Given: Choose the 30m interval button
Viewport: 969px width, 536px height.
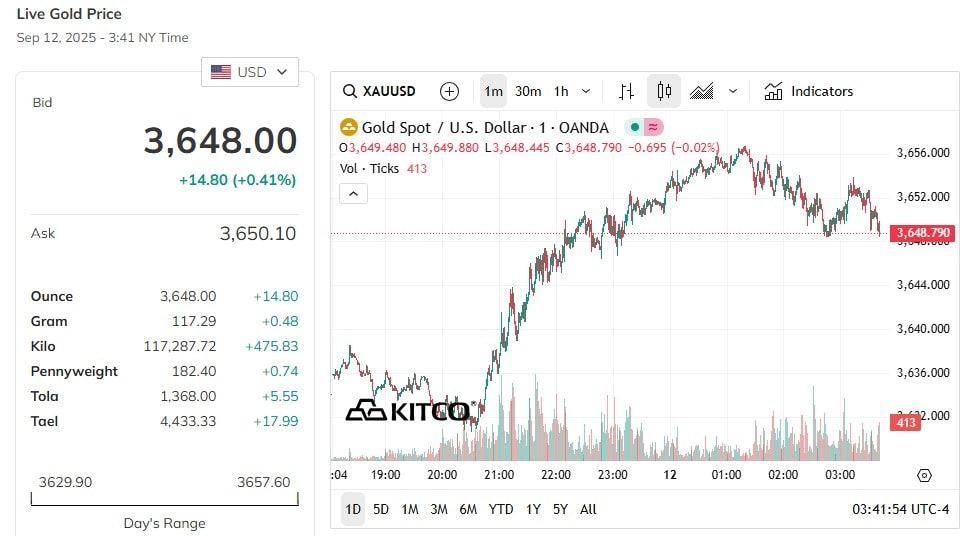Looking at the screenshot, I should (x=528, y=91).
